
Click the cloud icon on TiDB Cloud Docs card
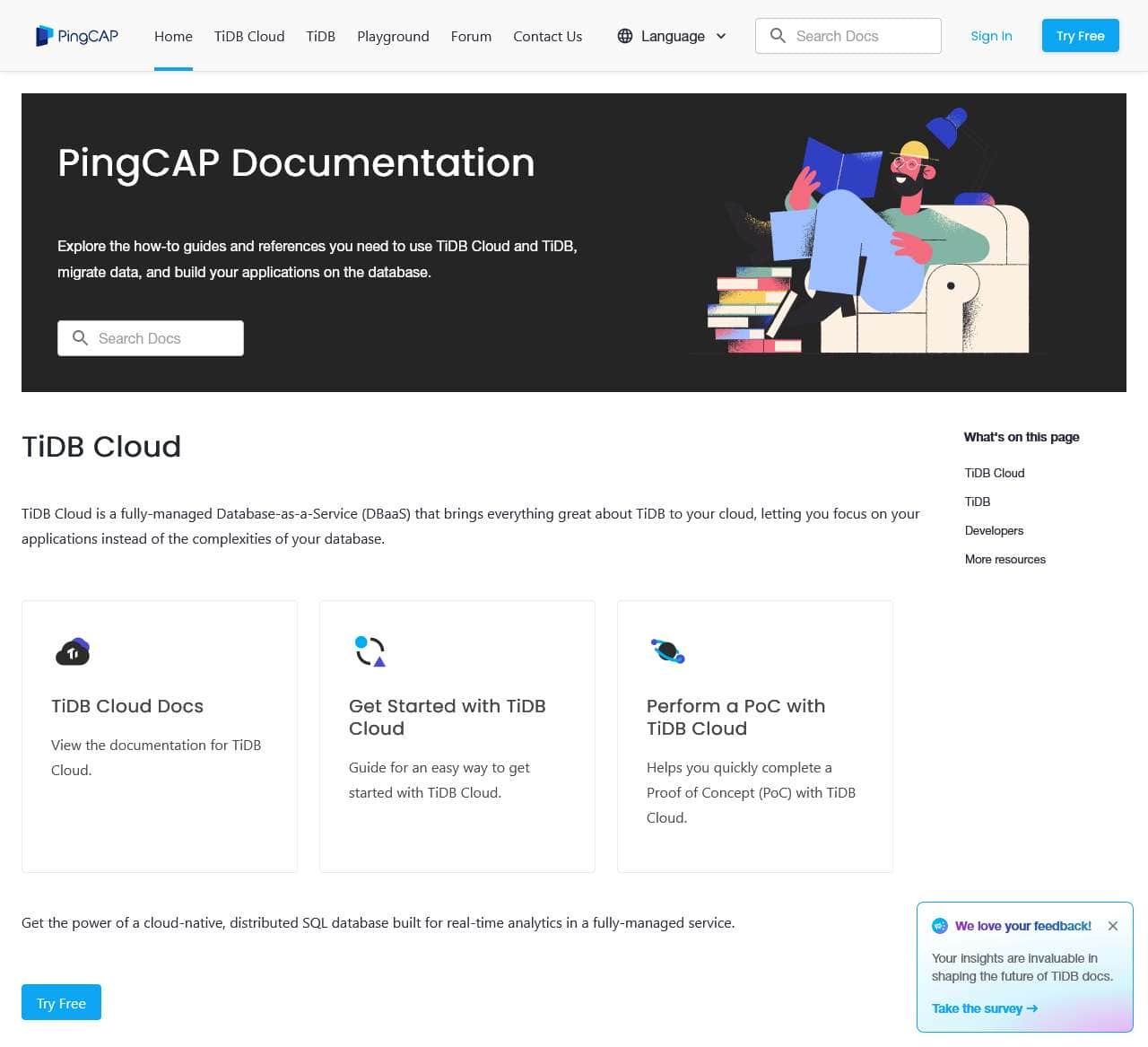[x=73, y=651]
